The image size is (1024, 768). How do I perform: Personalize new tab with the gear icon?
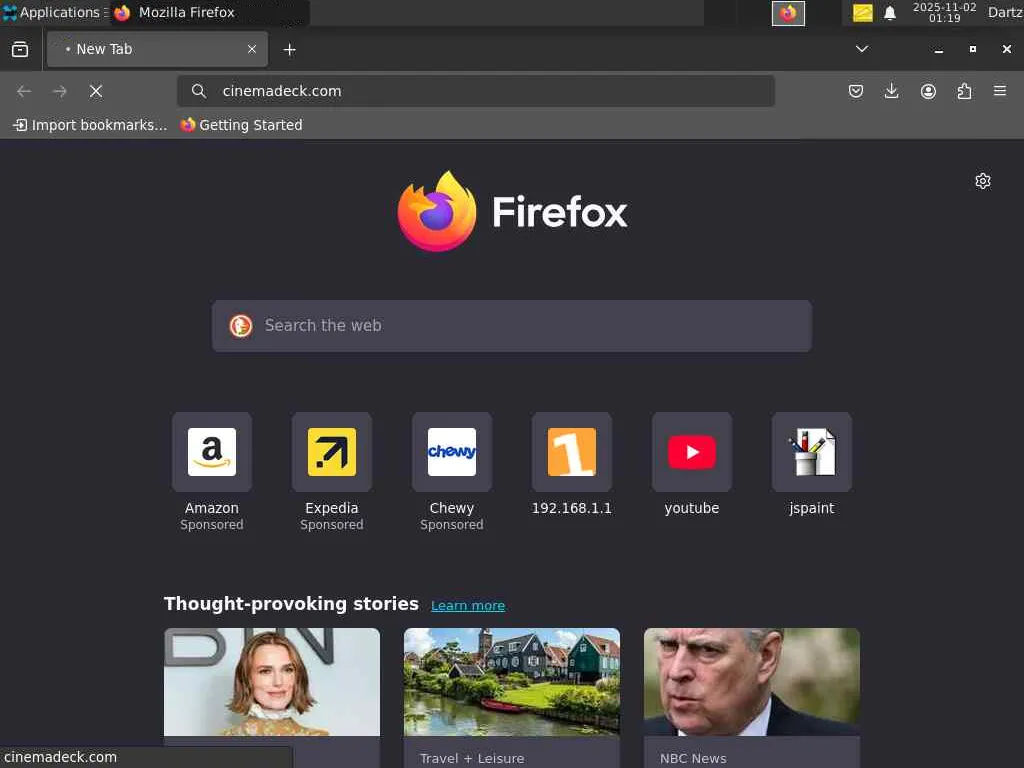click(983, 181)
